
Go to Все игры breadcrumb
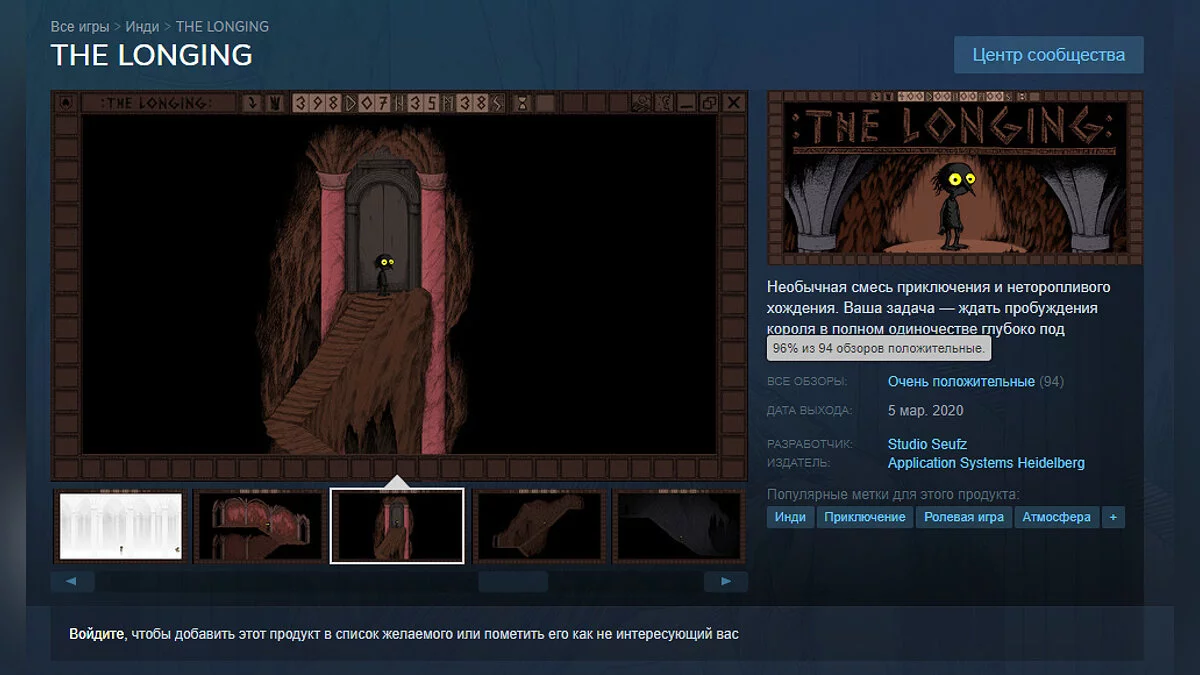(x=79, y=26)
